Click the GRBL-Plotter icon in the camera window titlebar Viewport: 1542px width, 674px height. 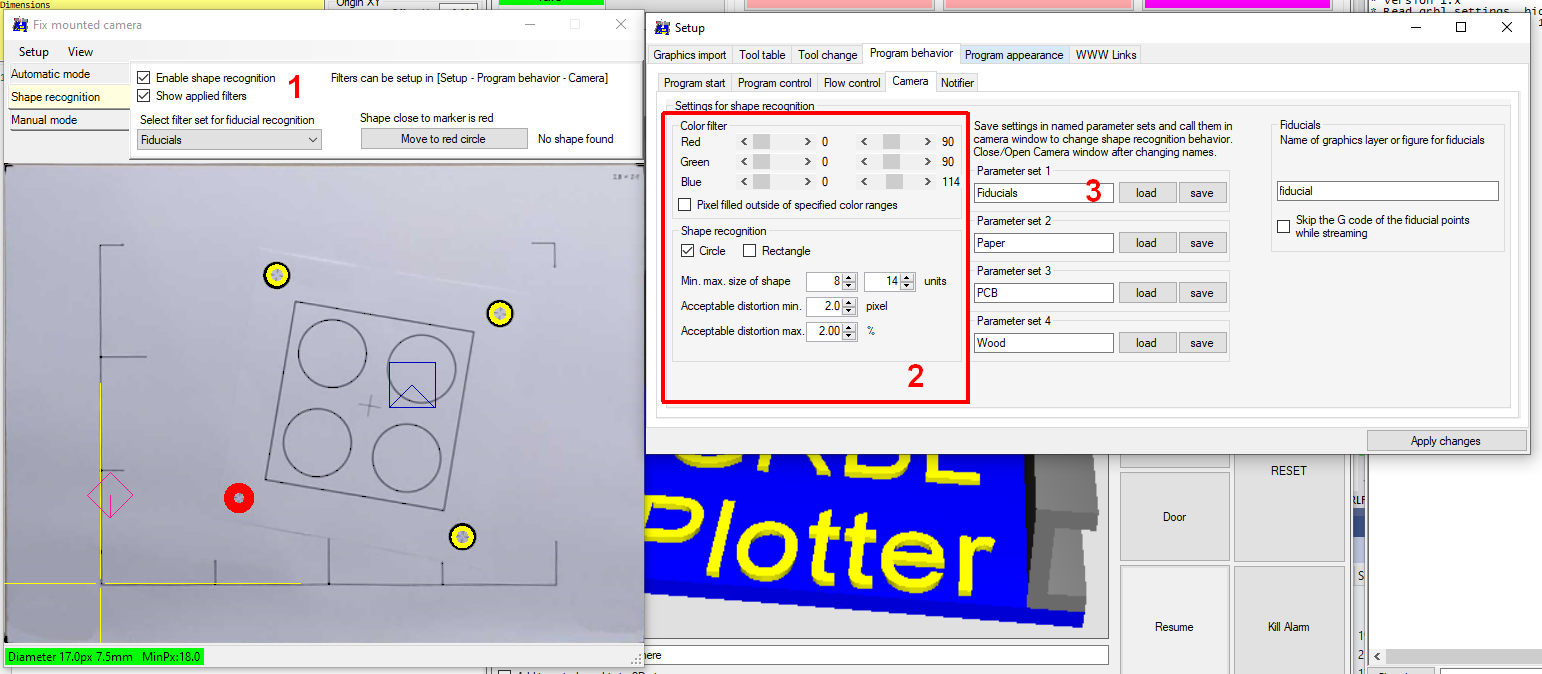(x=22, y=24)
